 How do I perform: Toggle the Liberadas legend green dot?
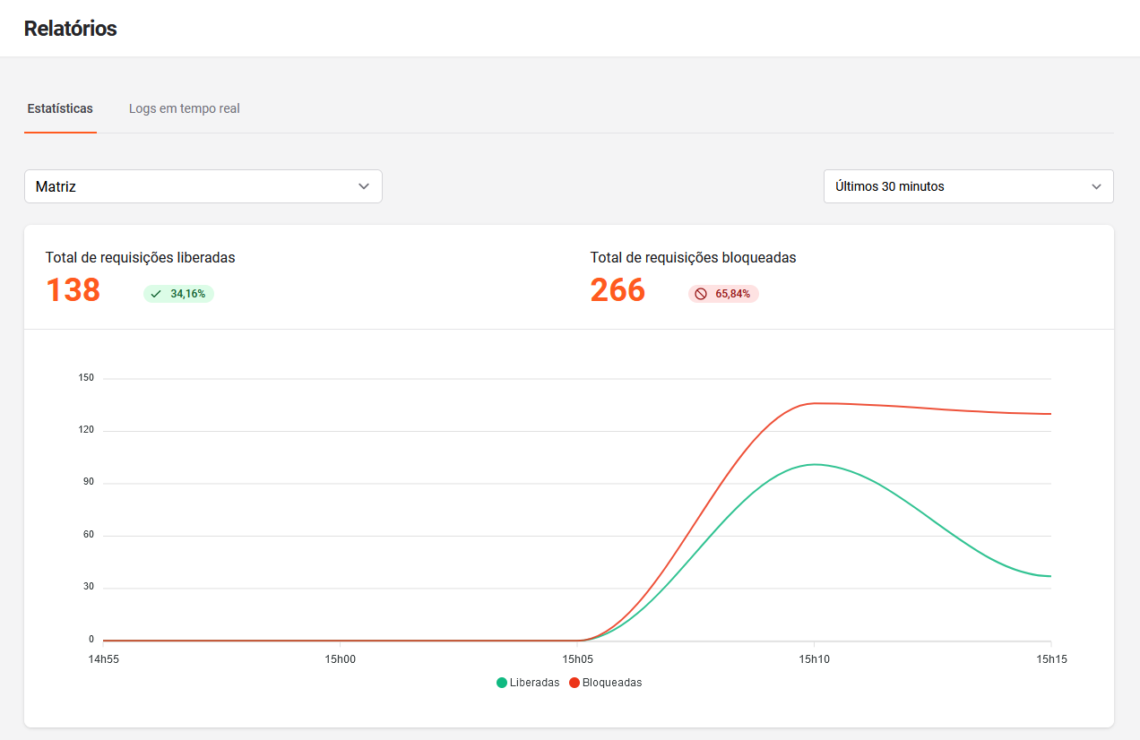point(502,683)
